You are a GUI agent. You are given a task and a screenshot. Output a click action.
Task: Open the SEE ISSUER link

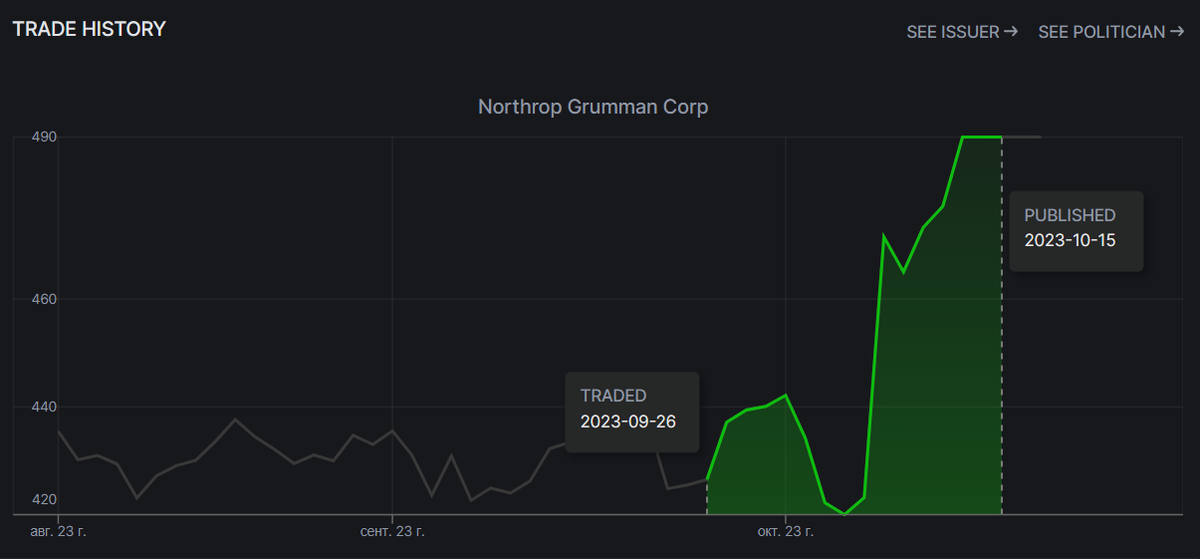point(962,32)
